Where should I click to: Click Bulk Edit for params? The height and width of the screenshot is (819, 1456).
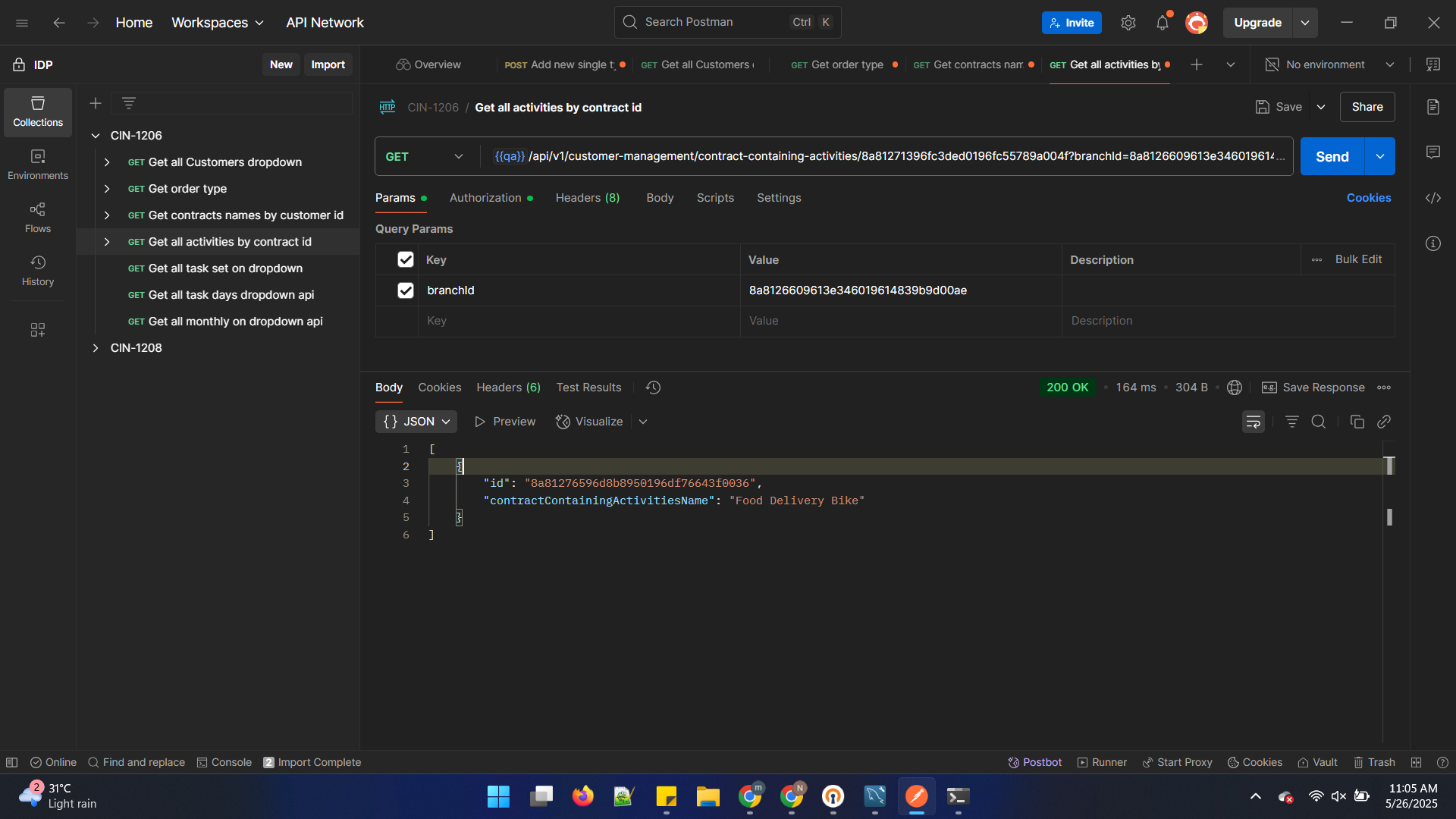tap(1358, 259)
